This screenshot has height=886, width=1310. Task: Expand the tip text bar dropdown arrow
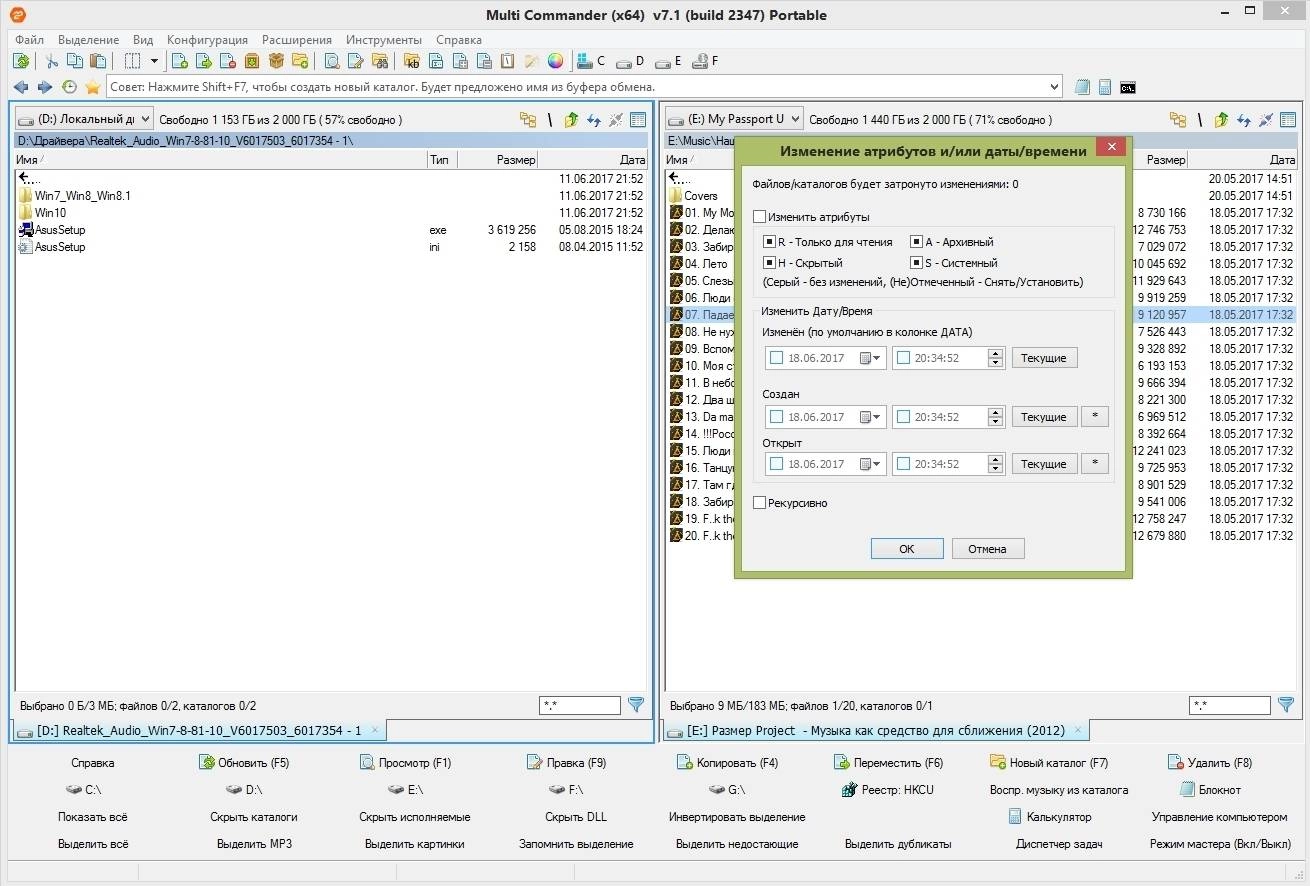click(1054, 87)
